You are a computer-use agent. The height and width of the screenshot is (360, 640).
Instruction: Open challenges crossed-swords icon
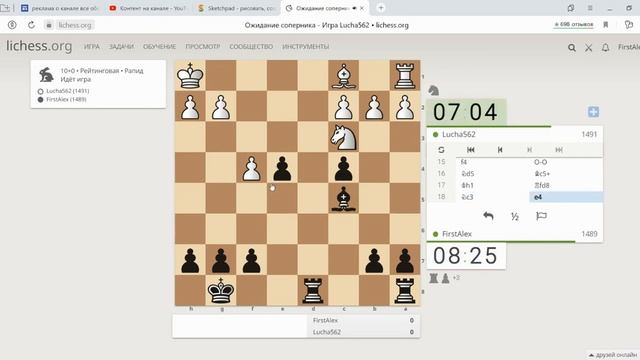[x=589, y=48]
